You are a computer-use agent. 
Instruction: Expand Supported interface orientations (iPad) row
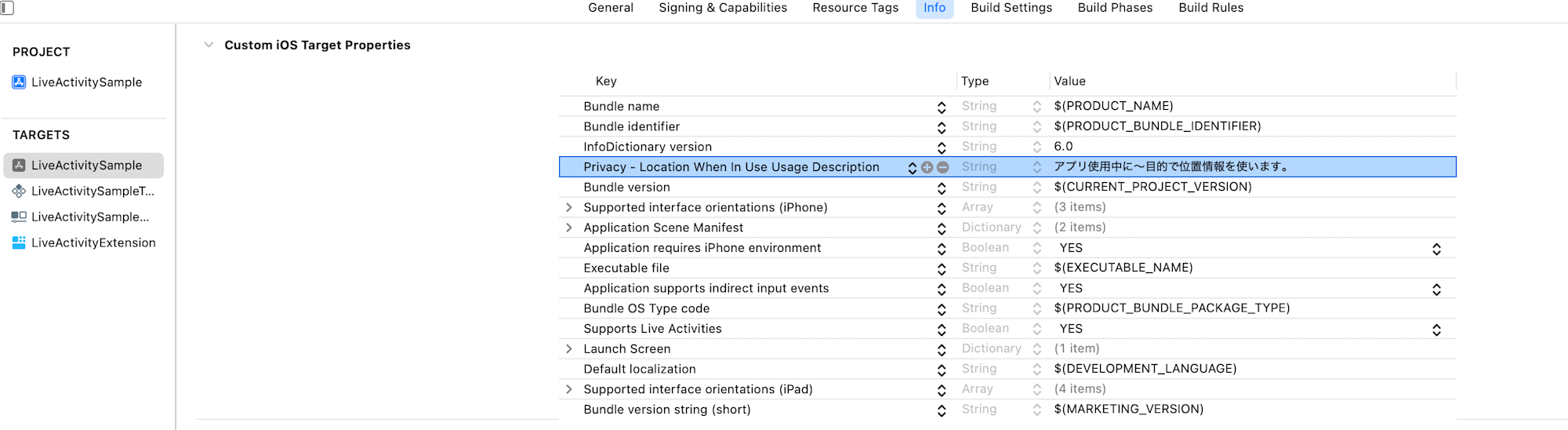click(x=569, y=390)
